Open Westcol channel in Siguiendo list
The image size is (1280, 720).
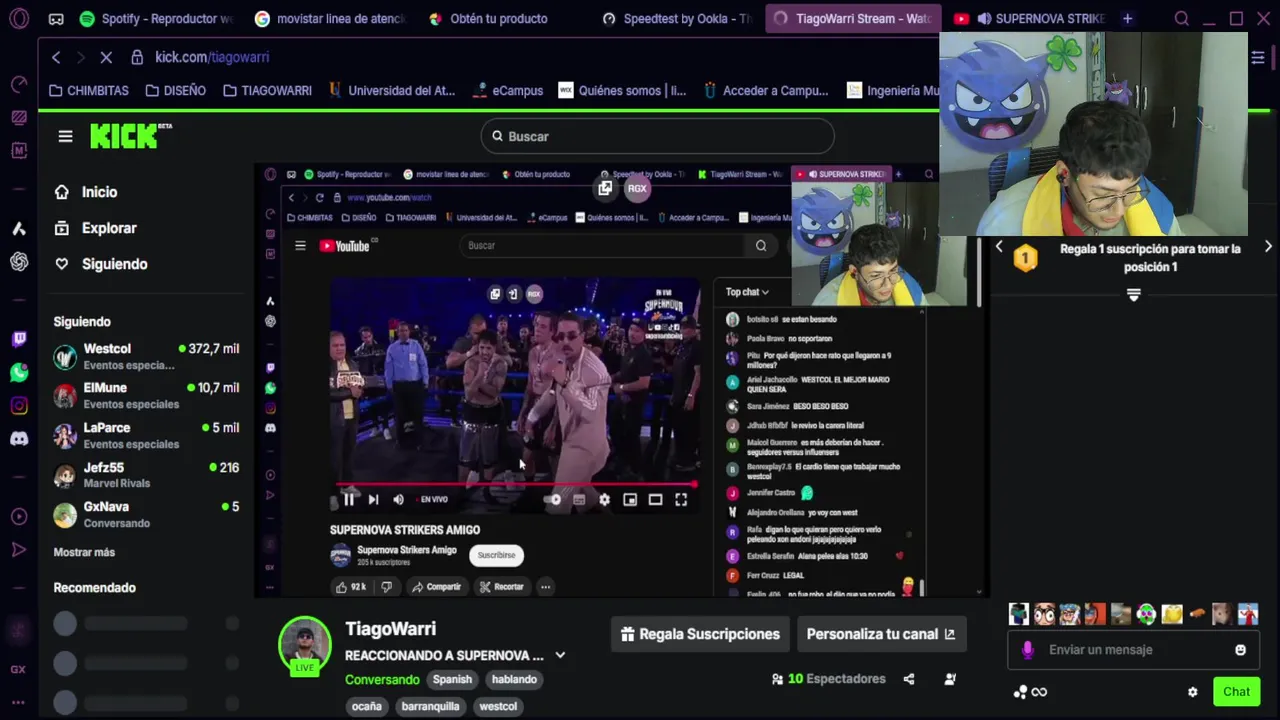[146, 356]
